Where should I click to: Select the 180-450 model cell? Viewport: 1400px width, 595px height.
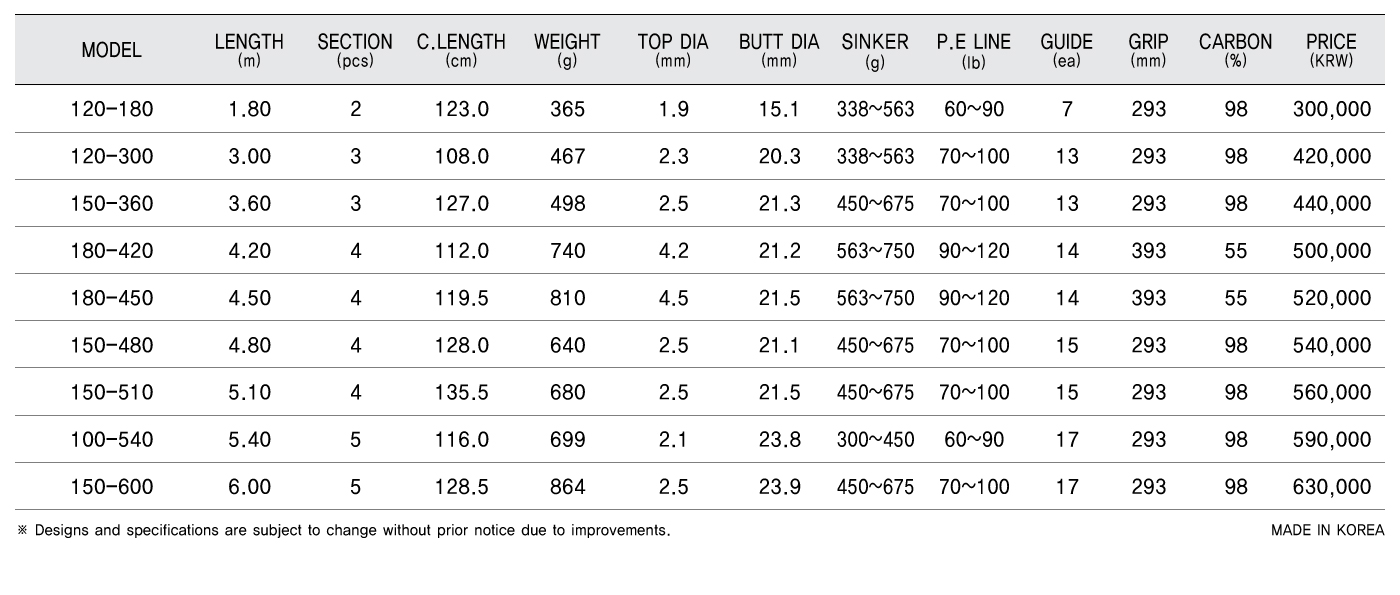pyautogui.click(x=112, y=298)
